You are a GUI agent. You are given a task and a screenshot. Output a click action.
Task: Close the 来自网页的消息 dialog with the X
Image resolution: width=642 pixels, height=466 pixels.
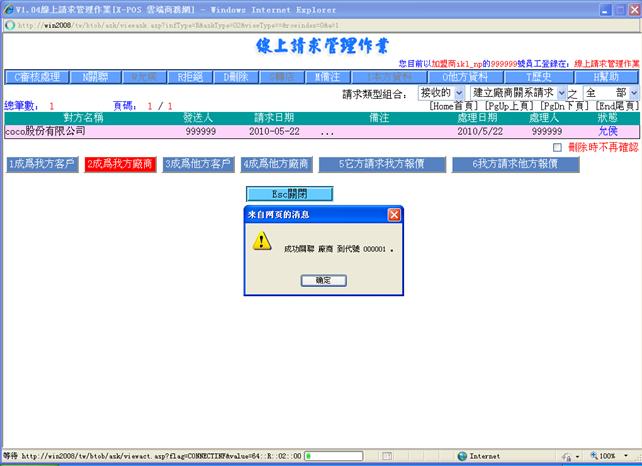(x=393, y=214)
